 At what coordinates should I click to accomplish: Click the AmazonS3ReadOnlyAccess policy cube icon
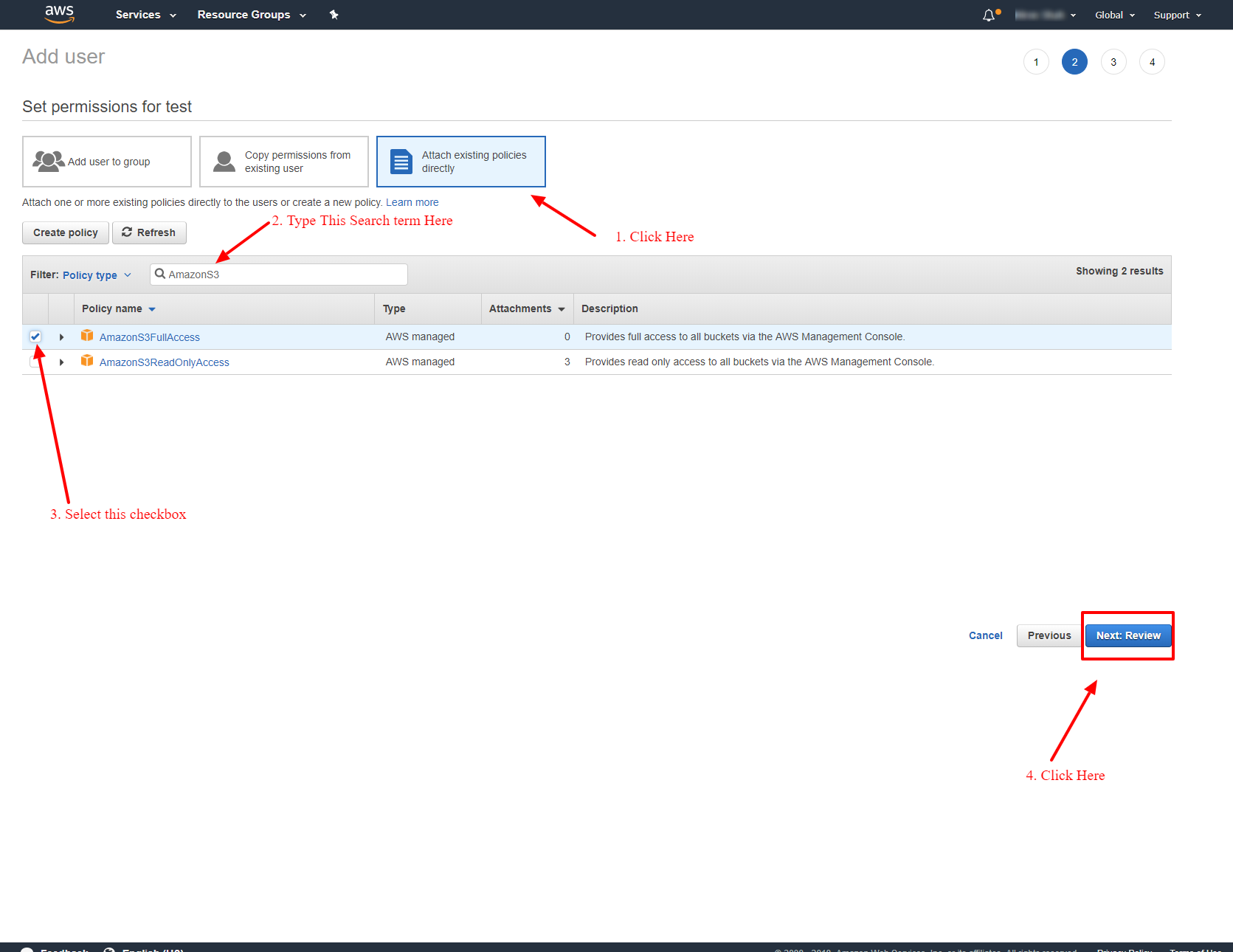[x=87, y=361]
